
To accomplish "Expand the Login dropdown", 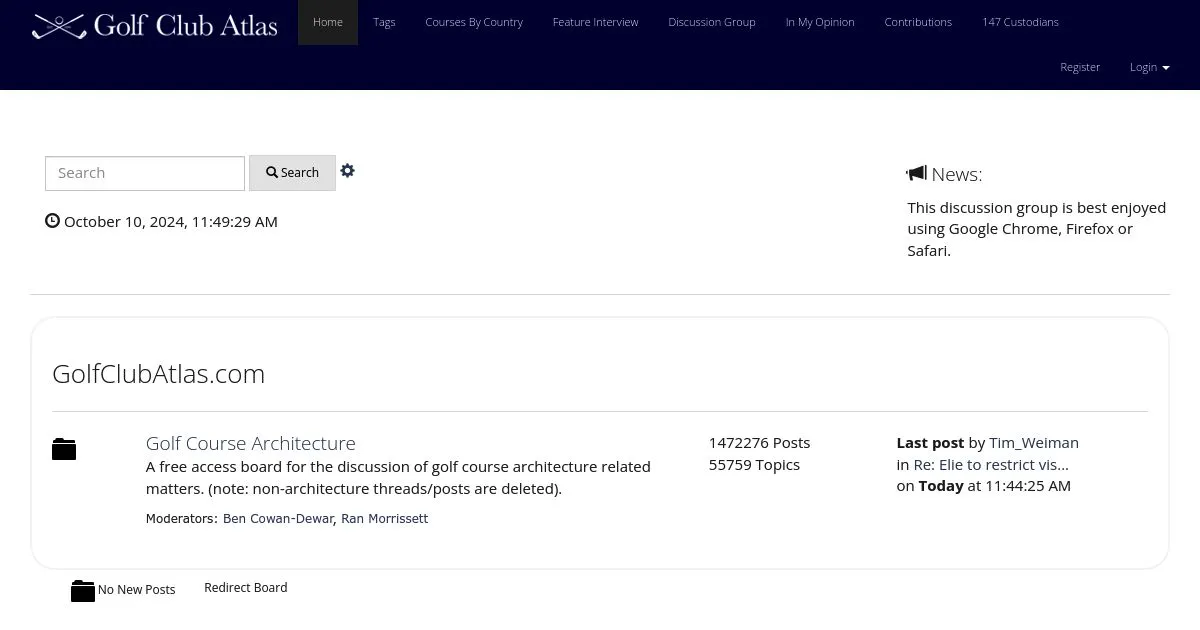I will coord(1149,67).
